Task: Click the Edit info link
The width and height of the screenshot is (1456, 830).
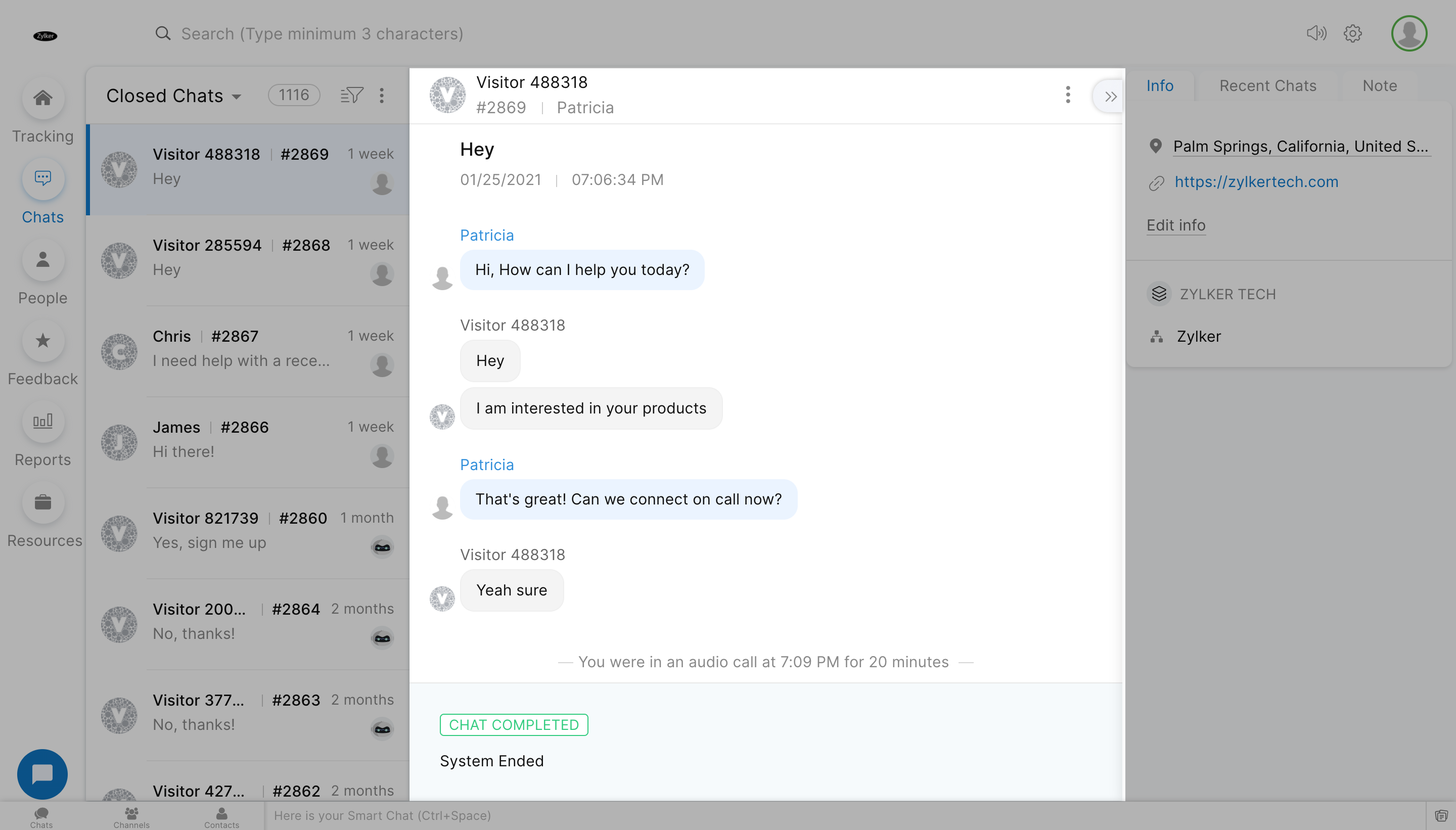Action: click(1175, 225)
